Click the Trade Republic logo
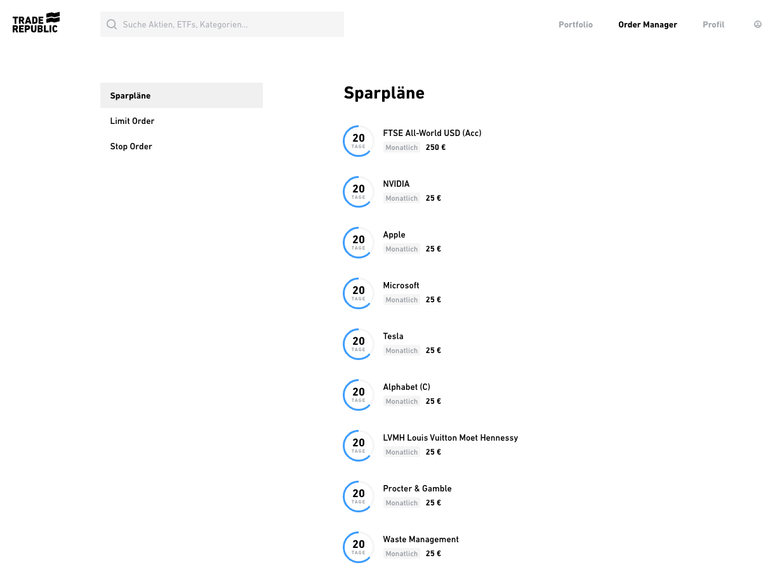The height and width of the screenshot is (576, 768). point(36,23)
